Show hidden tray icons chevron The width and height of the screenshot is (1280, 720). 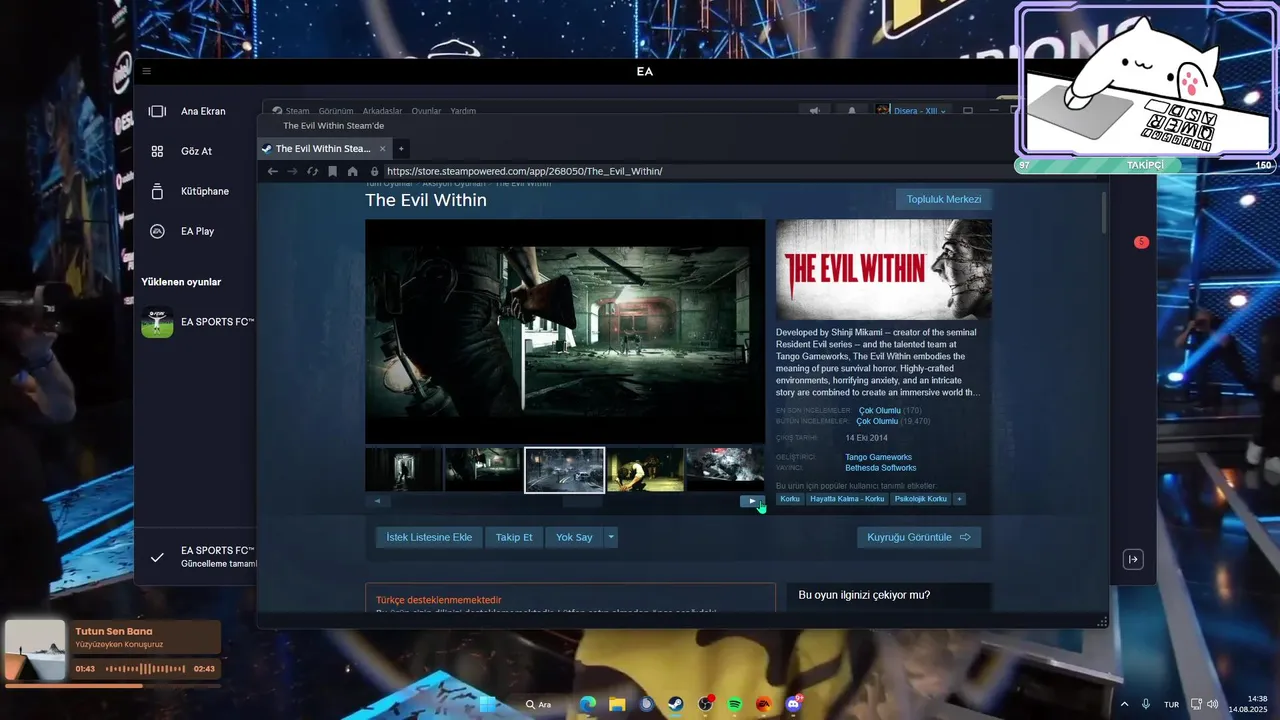(1123, 704)
